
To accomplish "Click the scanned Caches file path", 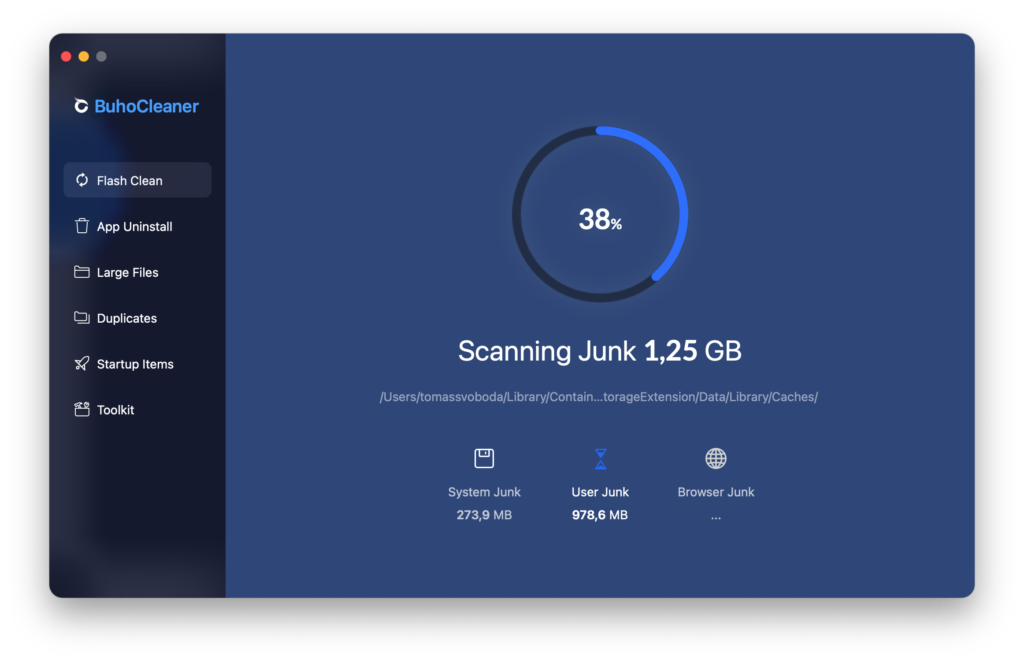I will pos(599,397).
